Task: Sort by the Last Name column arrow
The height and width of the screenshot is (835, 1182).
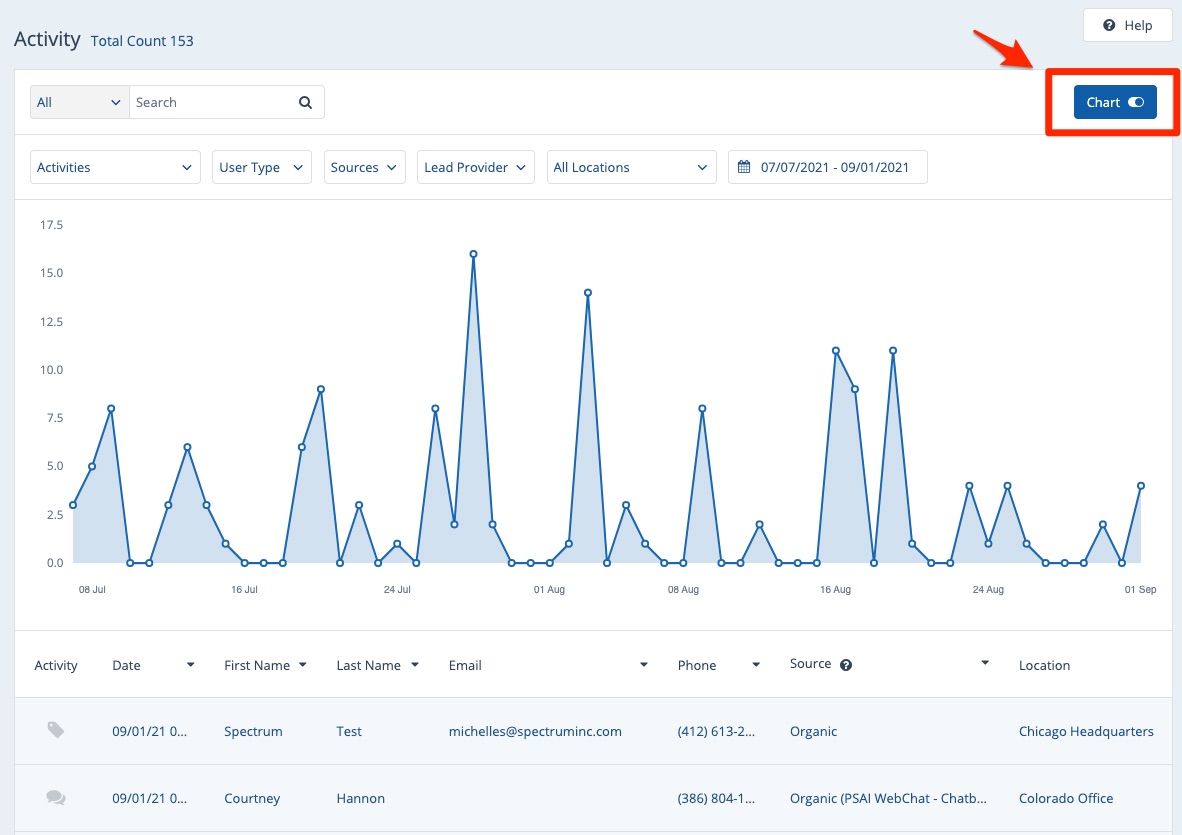Action: (415, 665)
